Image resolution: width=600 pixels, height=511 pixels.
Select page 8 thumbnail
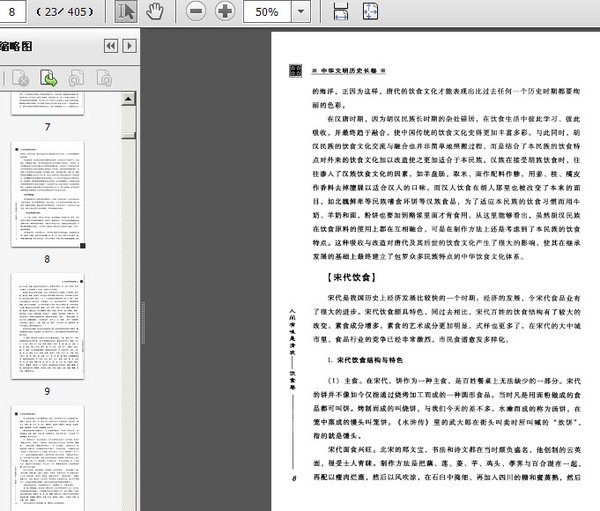pyautogui.click(x=48, y=194)
